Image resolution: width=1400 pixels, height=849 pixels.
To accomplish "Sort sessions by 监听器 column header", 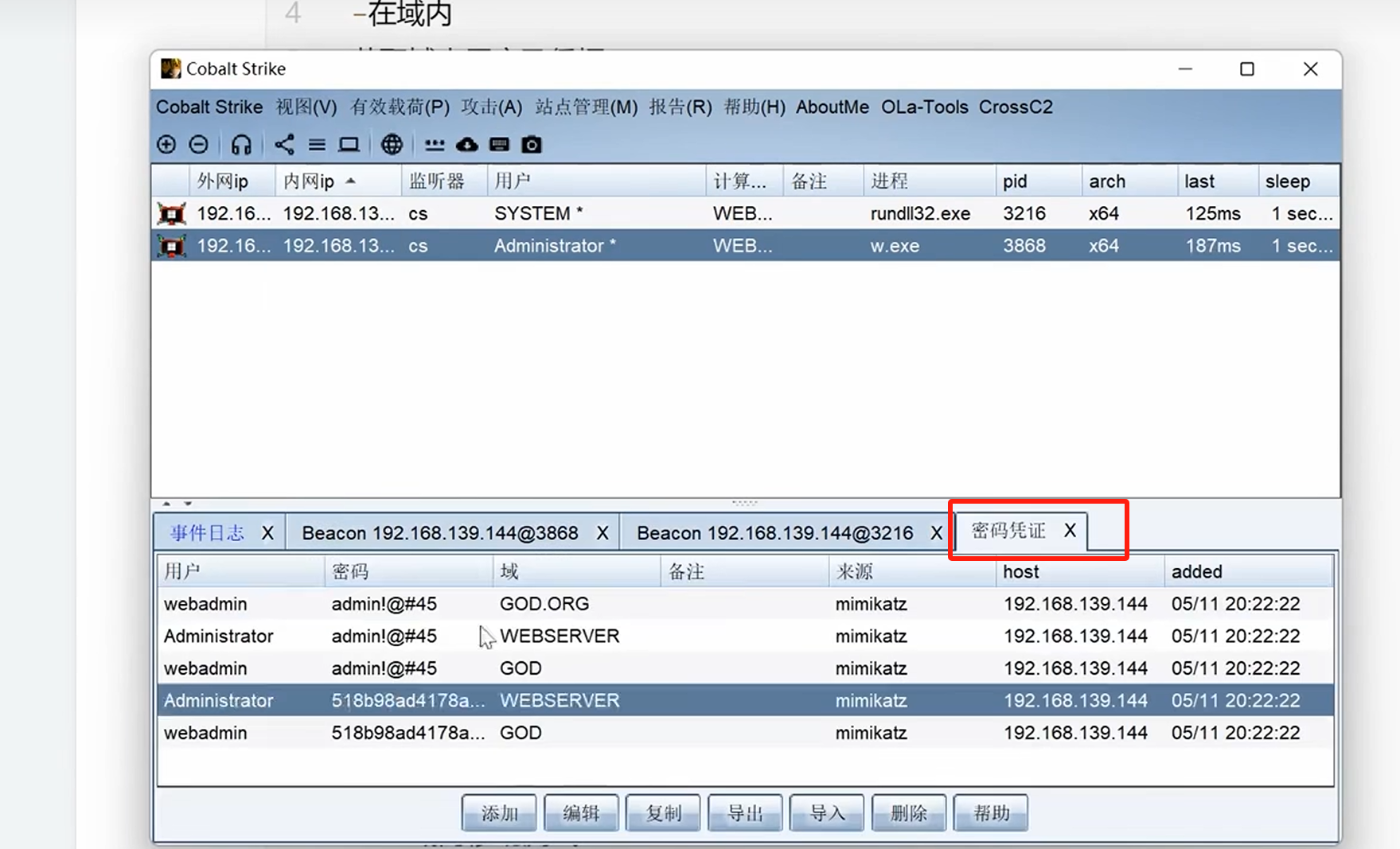I will click(444, 181).
